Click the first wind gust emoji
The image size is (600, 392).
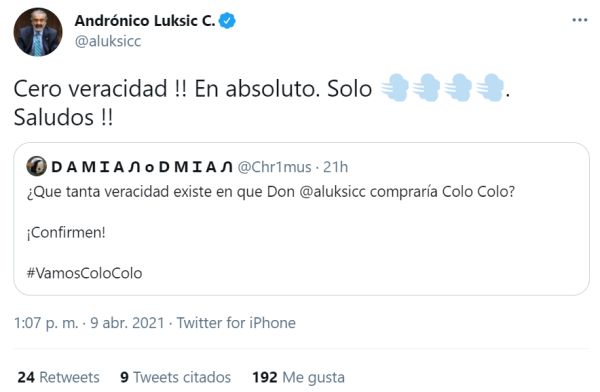tap(395, 88)
